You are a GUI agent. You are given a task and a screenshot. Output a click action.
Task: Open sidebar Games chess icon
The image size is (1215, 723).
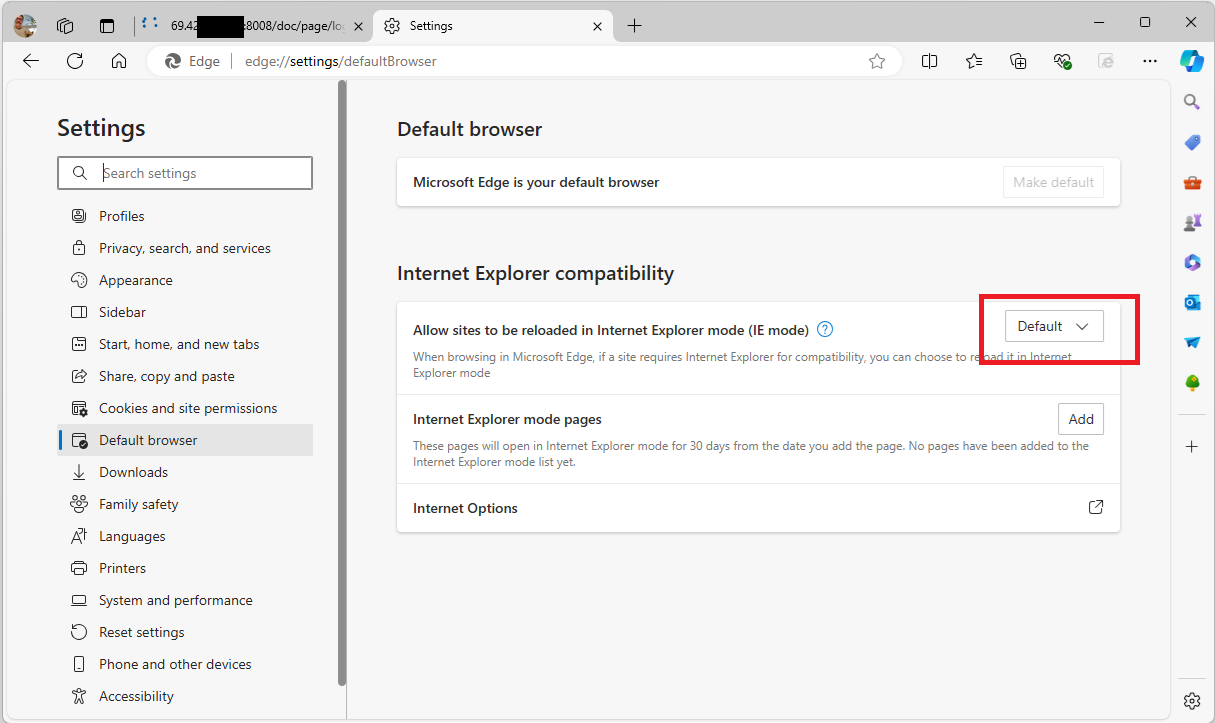(x=1192, y=222)
